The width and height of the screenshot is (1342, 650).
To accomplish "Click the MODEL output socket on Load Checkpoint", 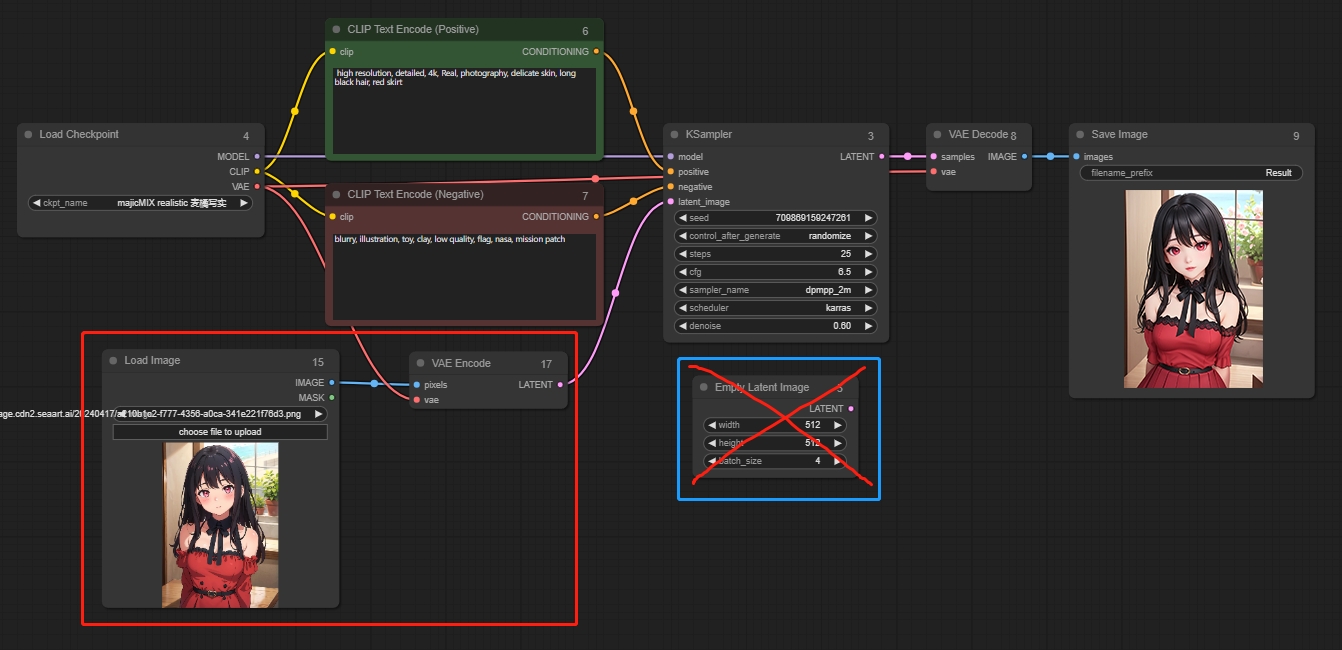I will tap(257, 157).
